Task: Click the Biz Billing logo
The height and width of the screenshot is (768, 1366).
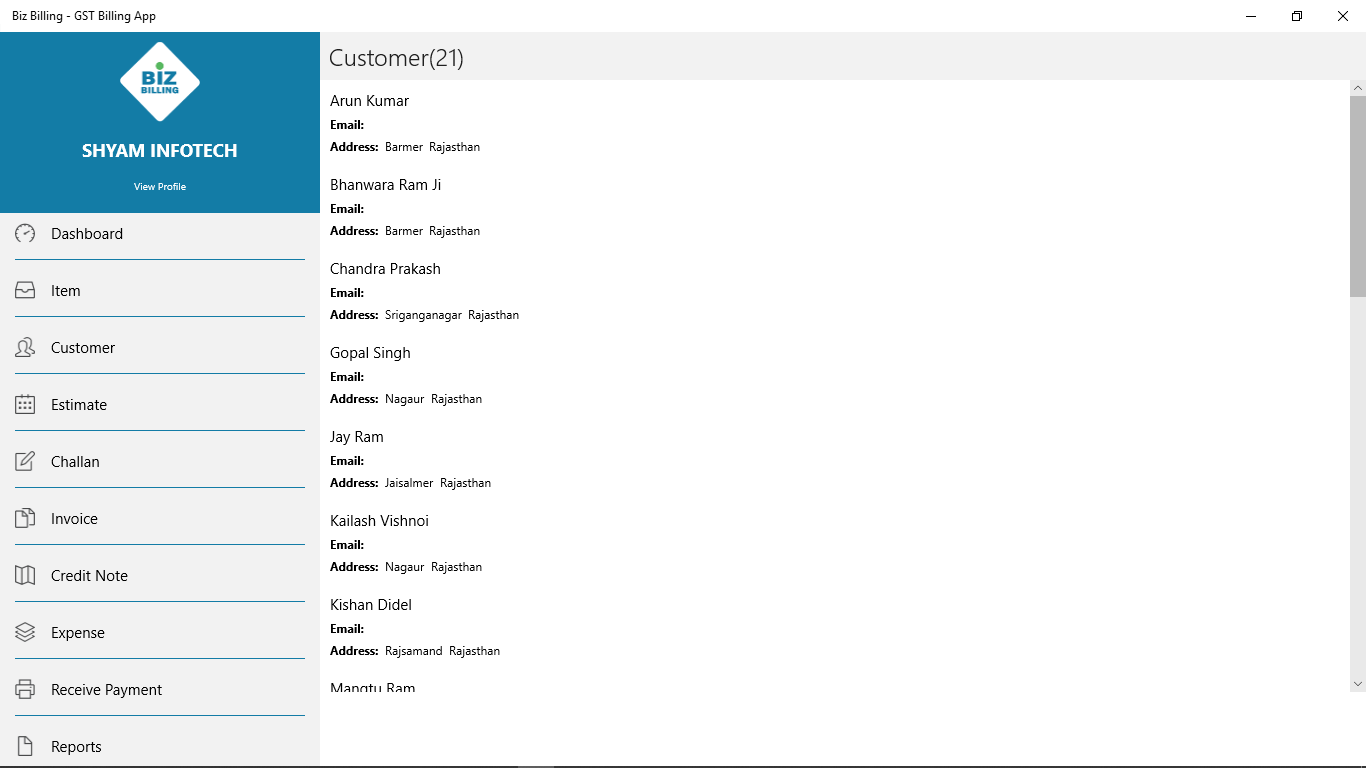Action: [160, 82]
